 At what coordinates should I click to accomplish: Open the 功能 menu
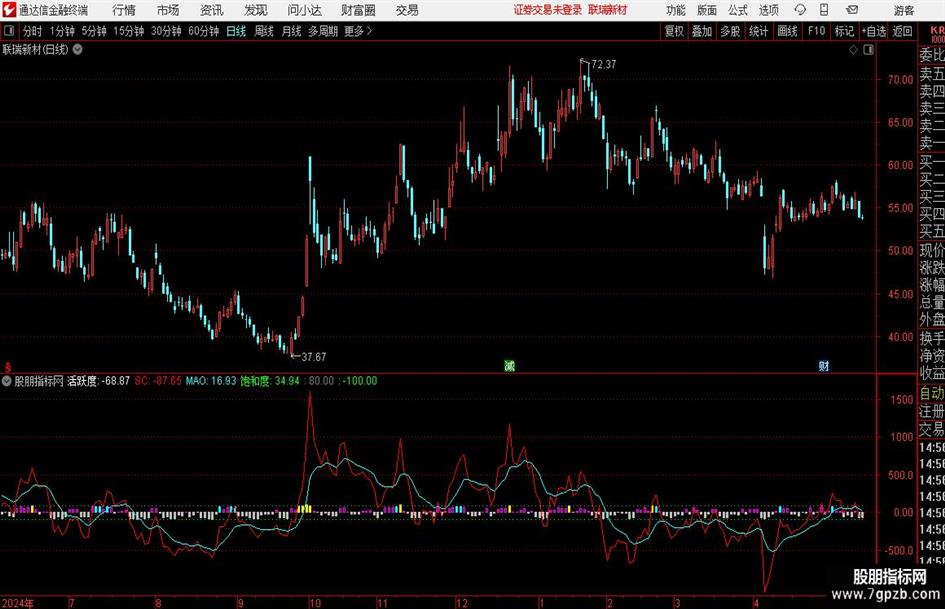click(x=676, y=10)
